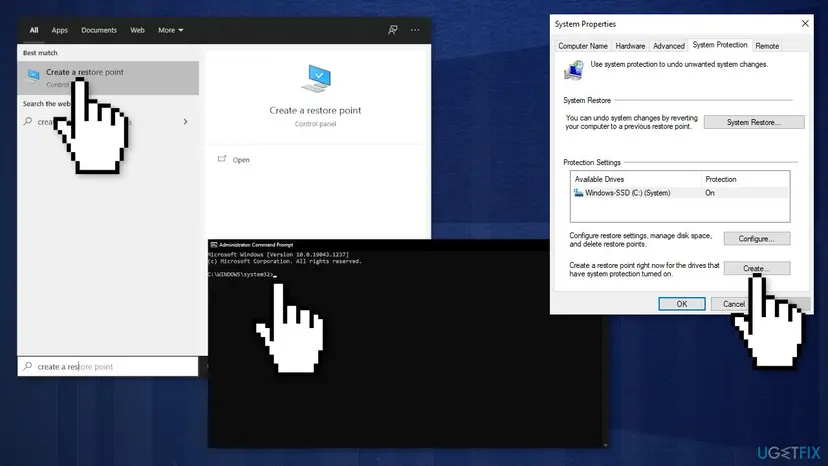Click Command Prompt title bar icon
This screenshot has width=828, height=466.
[213, 245]
